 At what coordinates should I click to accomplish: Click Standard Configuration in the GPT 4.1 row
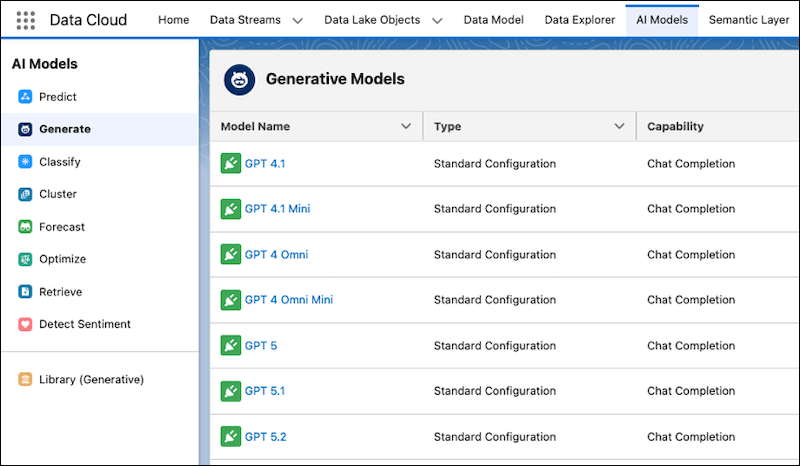(x=494, y=164)
